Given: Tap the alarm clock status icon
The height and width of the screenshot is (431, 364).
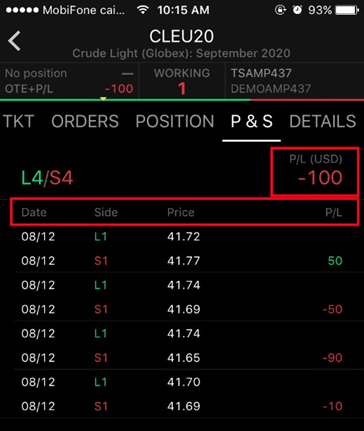Looking at the screenshot, I should [x=297, y=10].
